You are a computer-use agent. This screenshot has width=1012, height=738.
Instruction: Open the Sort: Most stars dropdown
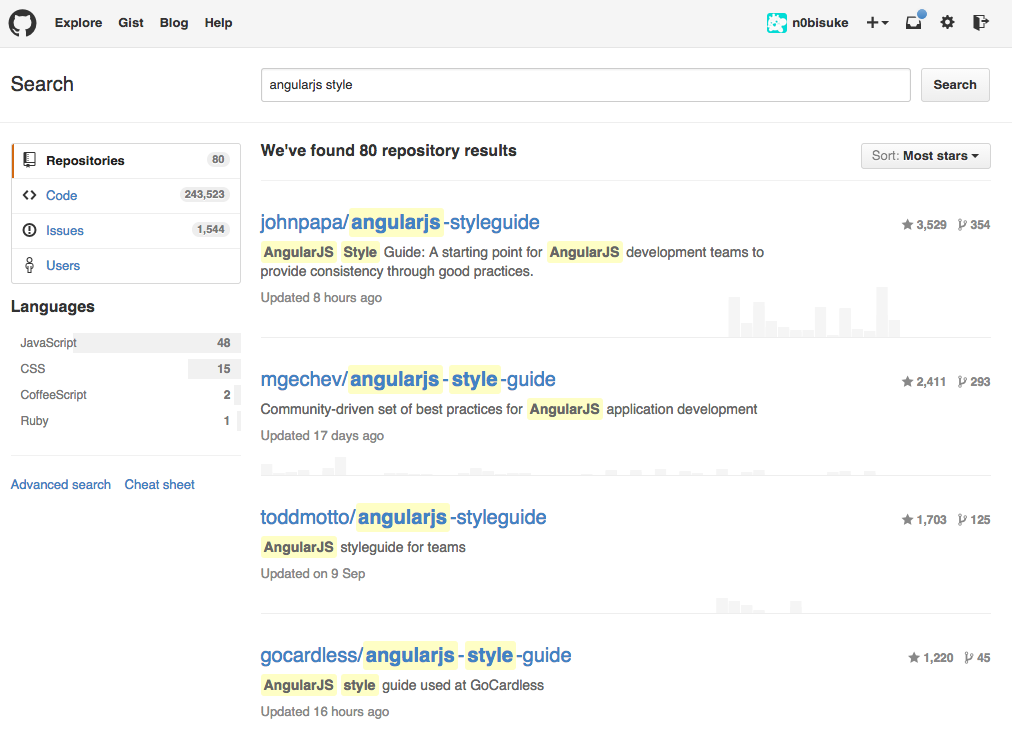click(926, 156)
